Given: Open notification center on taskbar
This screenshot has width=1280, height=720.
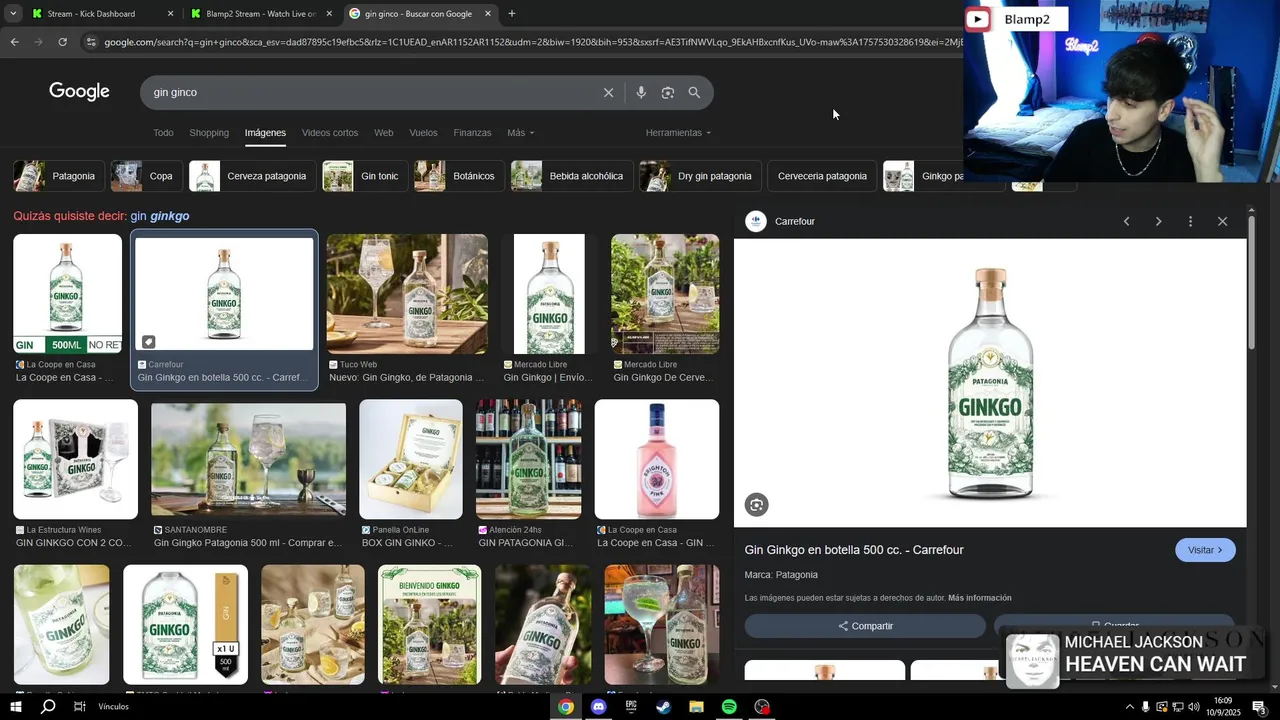Looking at the screenshot, I should point(1259,707).
